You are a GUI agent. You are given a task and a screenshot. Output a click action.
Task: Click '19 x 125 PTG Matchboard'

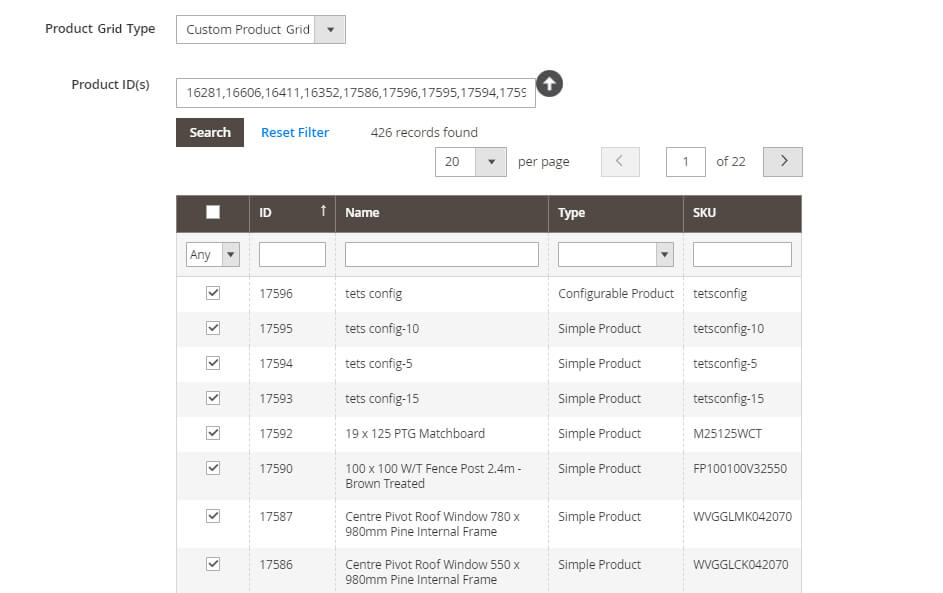click(415, 433)
